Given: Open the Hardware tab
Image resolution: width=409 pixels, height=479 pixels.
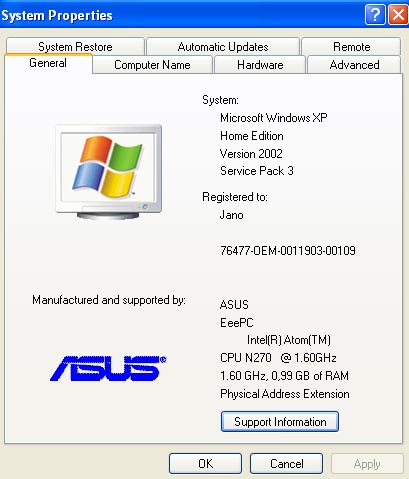Looking at the screenshot, I should point(260,65).
